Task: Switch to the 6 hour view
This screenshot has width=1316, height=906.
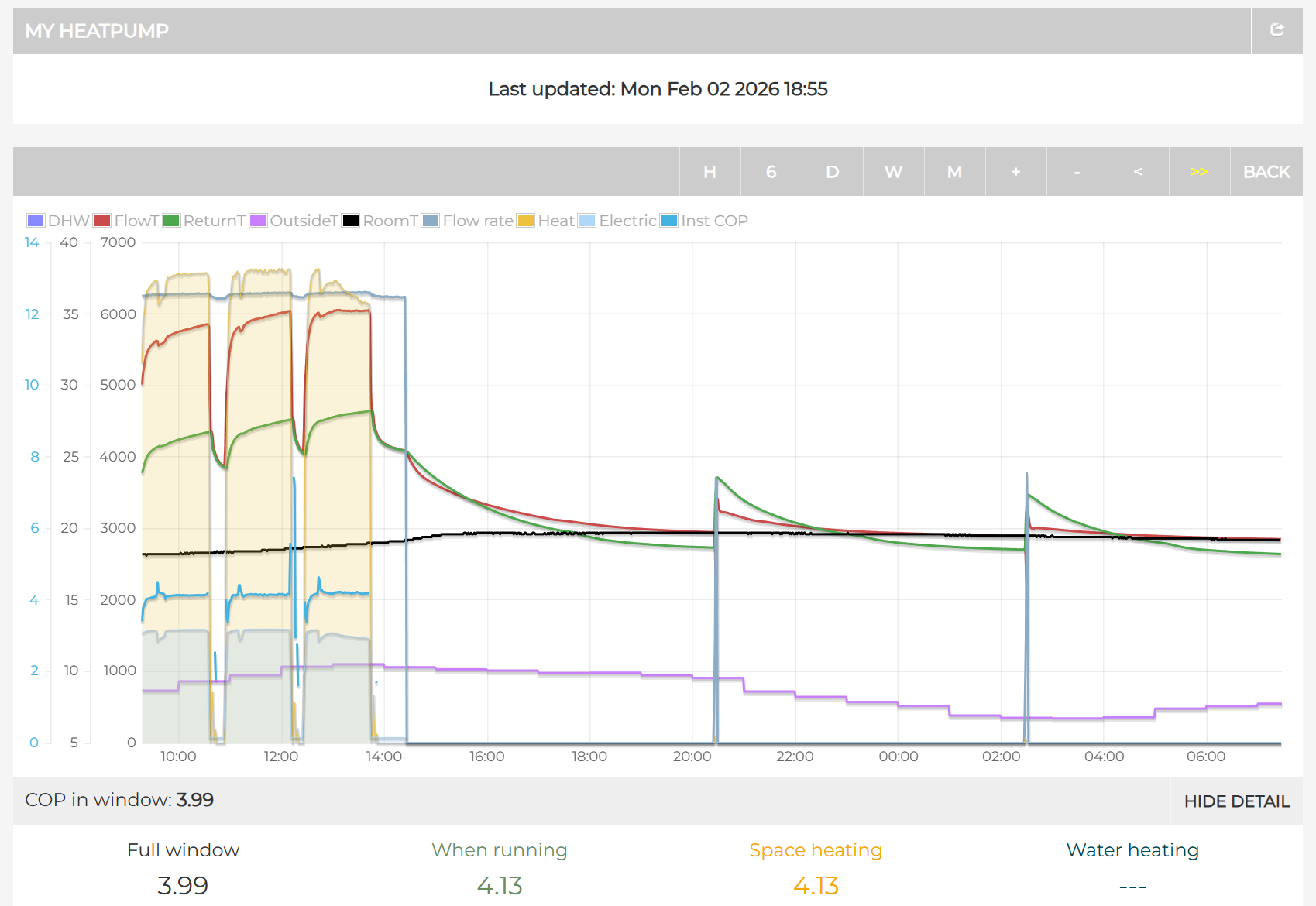Action: (771, 172)
